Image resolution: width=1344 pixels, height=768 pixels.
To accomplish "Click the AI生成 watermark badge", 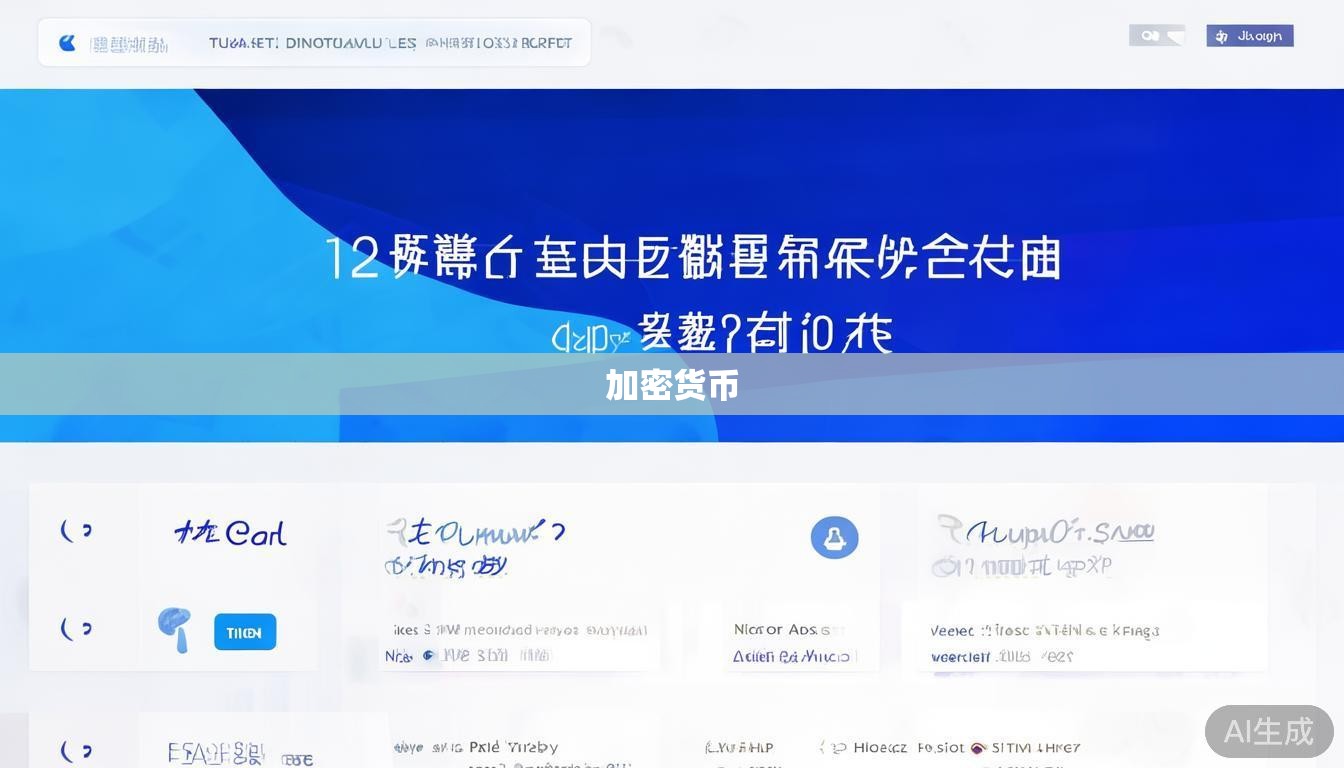I will 1268,732.
